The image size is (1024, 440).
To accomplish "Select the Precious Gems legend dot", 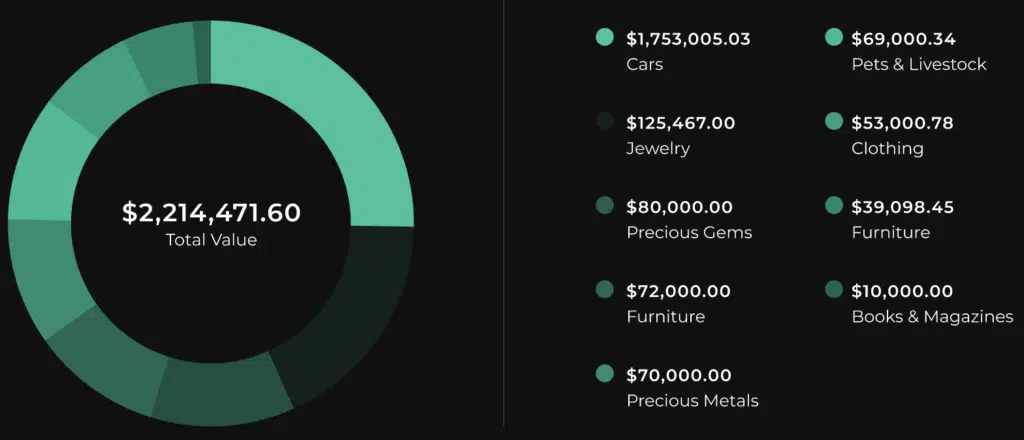I will pos(604,206).
